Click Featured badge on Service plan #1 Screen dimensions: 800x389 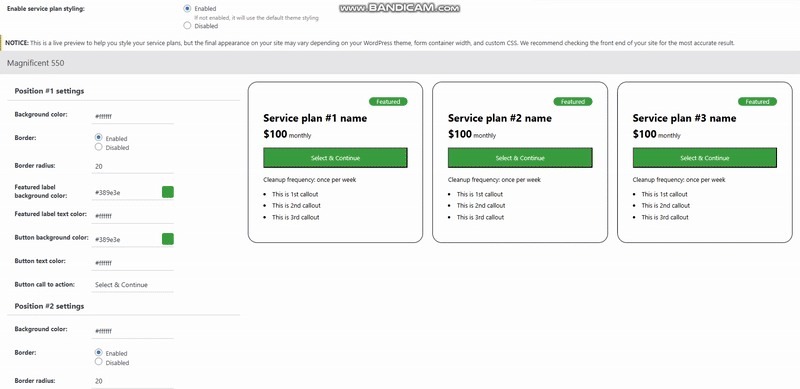coord(388,102)
